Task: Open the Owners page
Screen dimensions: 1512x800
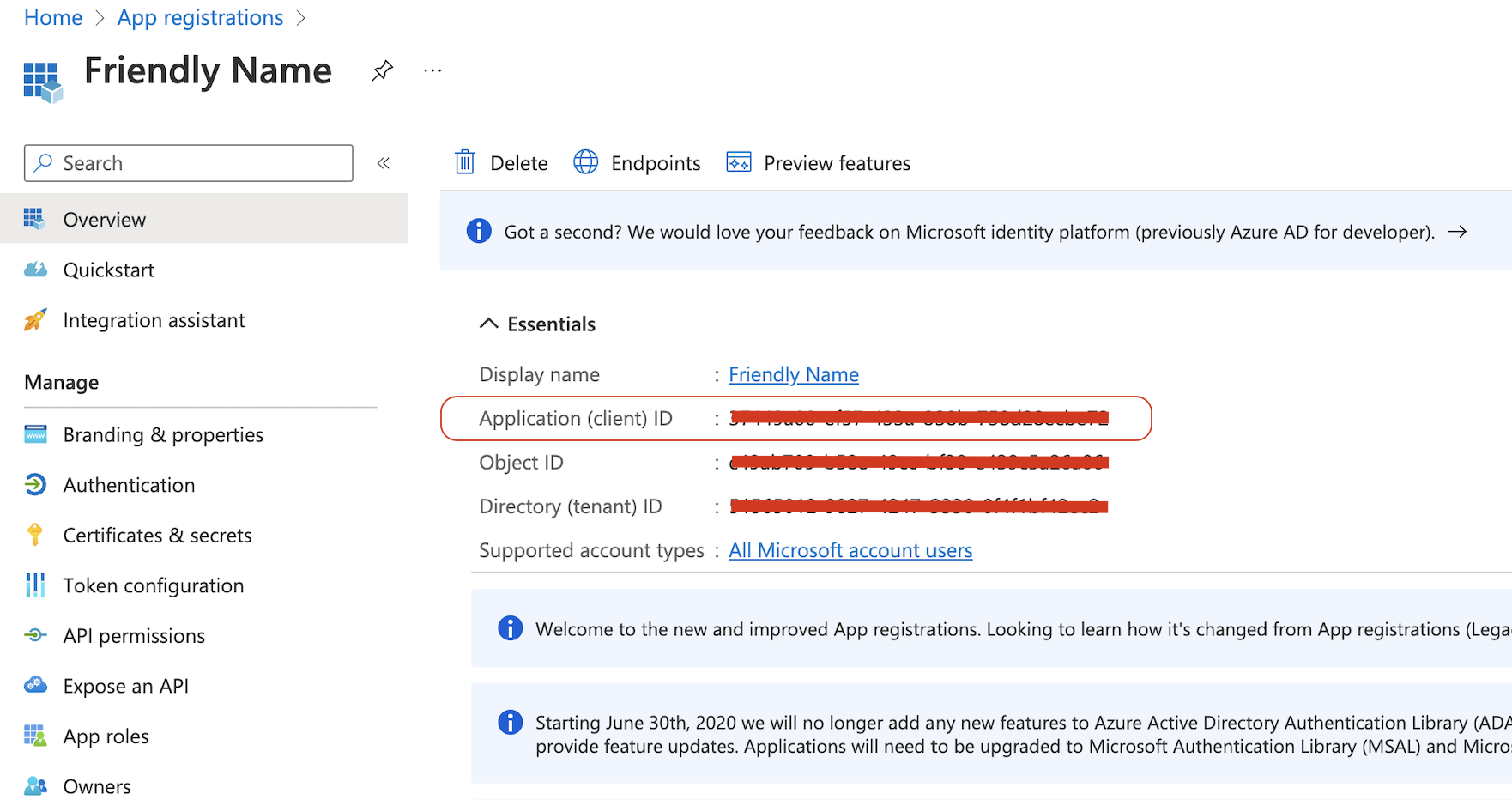Action: pyautogui.click(x=97, y=786)
